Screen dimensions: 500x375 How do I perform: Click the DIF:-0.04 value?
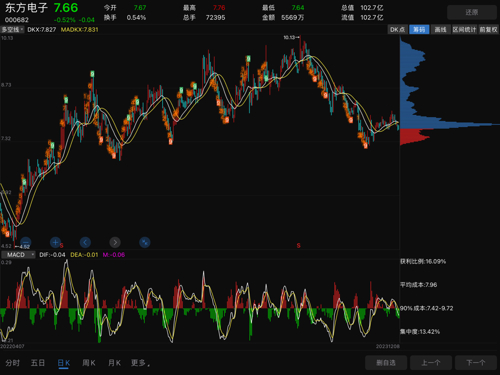52,255
